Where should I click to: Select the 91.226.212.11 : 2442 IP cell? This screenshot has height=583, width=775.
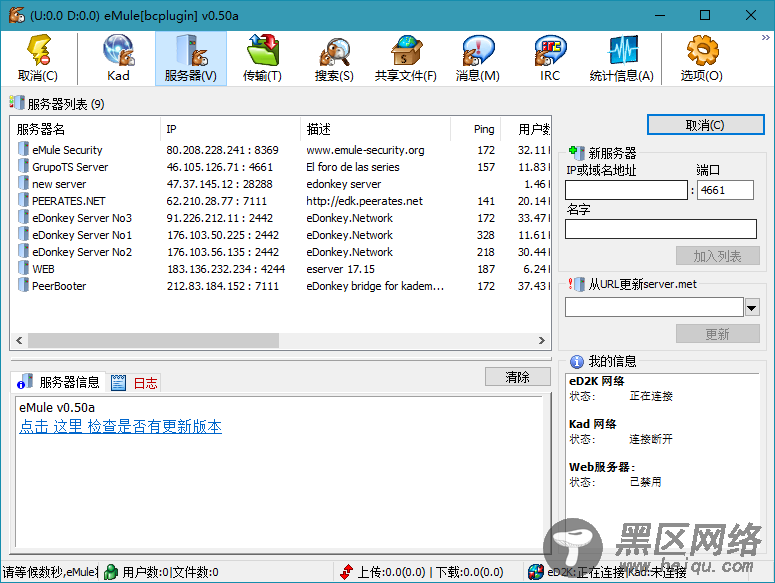coord(219,218)
